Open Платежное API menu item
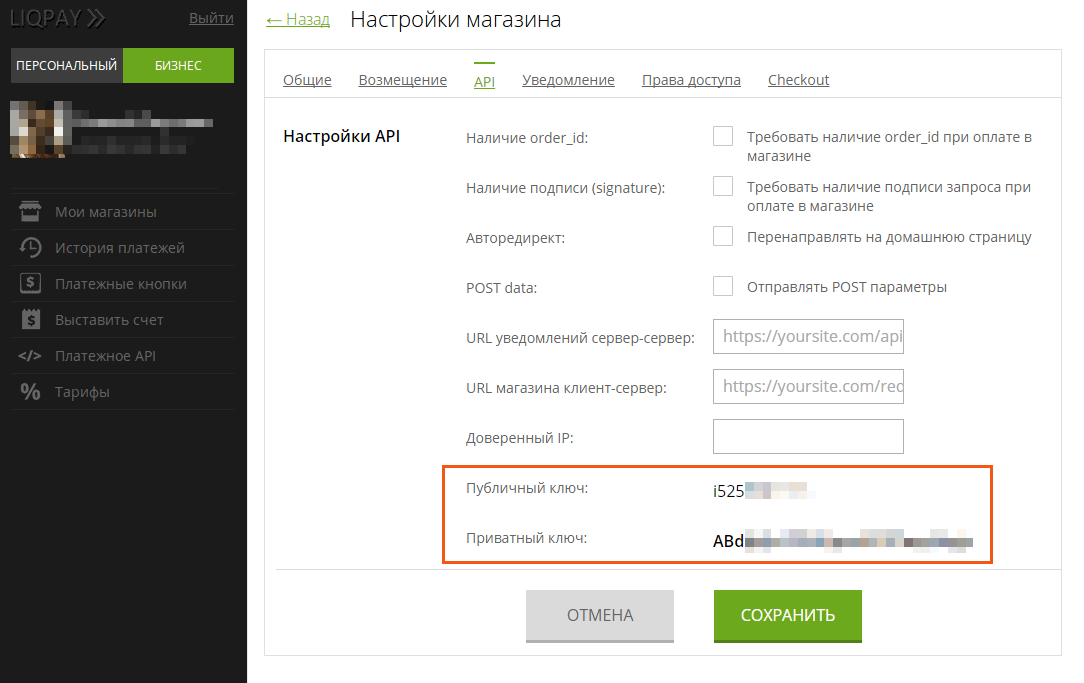The height and width of the screenshot is (683, 1084). point(122,356)
